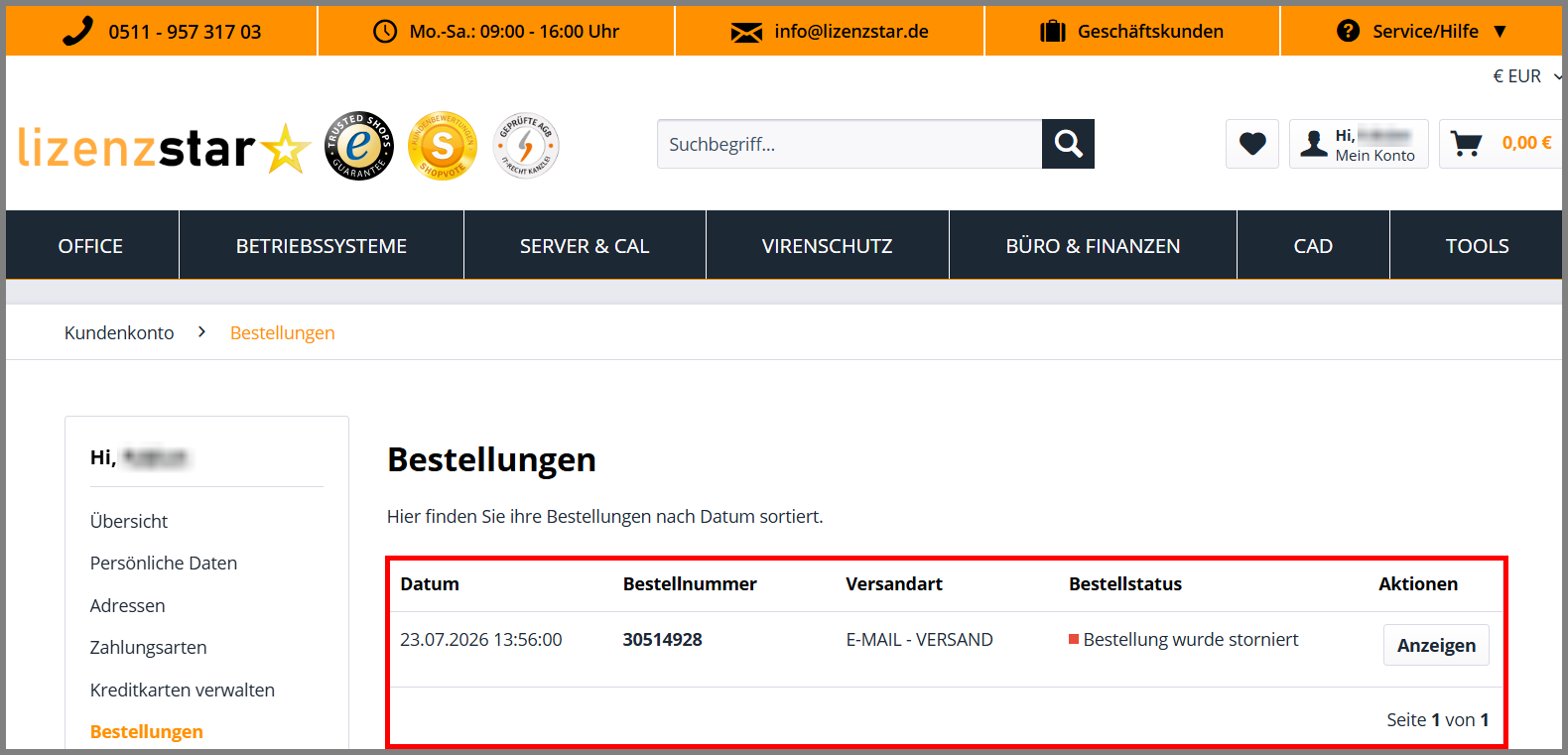Click the Aktionen column header

click(1418, 584)
